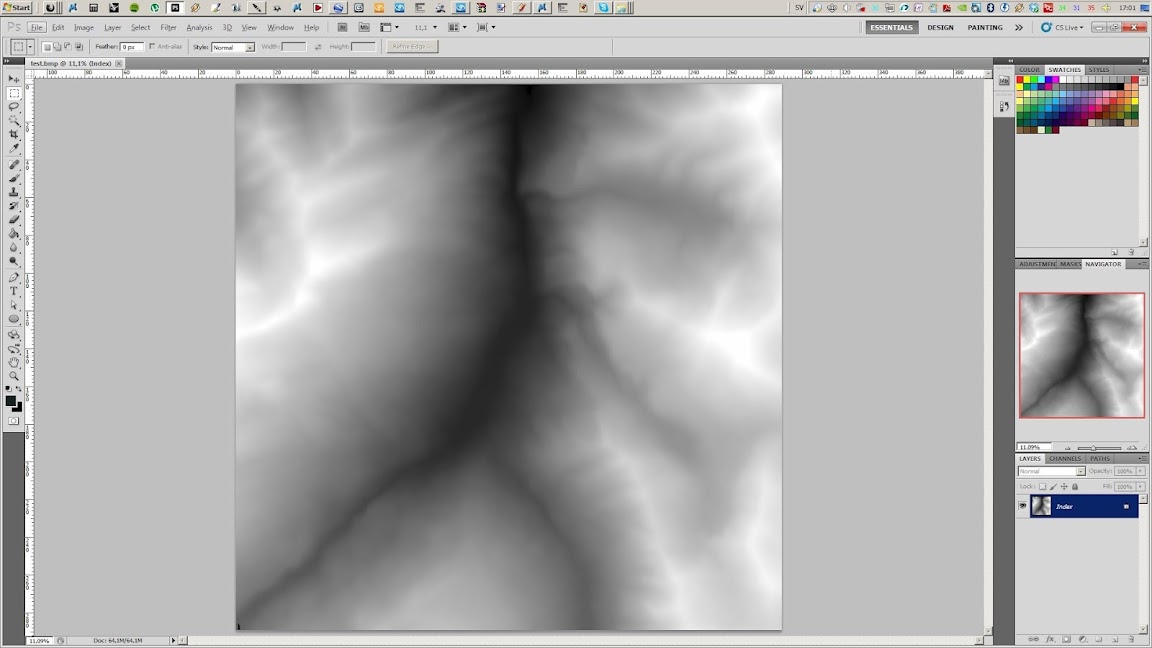Viewport: 1152px width, 648px height.
Task: Select the Hand tool
Action: click(x=13, y=363)
